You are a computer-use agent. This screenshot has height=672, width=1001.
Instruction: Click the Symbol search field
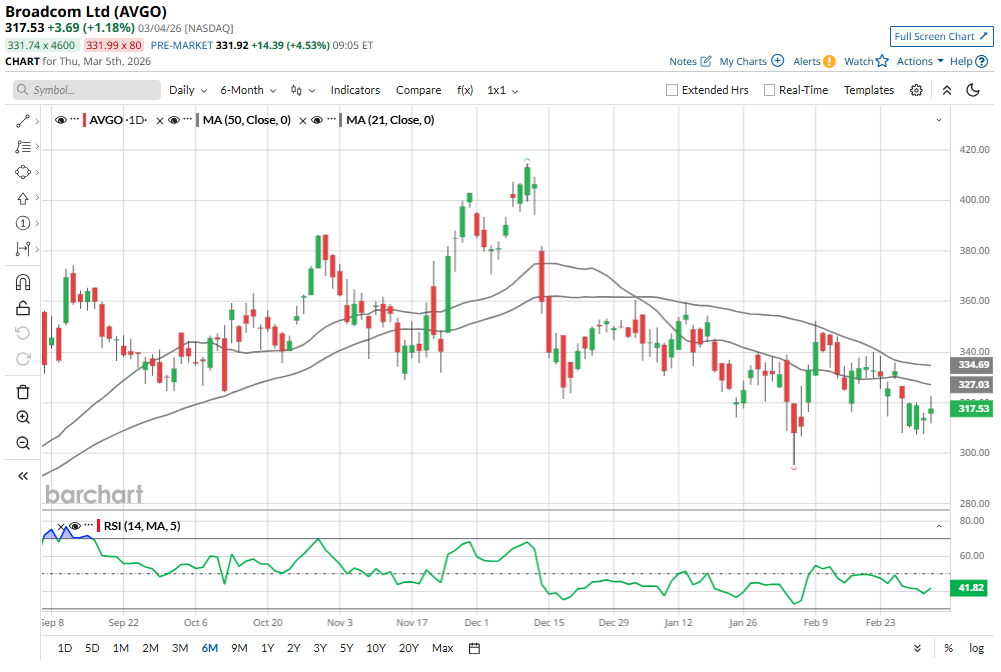[x=88, y=90]
